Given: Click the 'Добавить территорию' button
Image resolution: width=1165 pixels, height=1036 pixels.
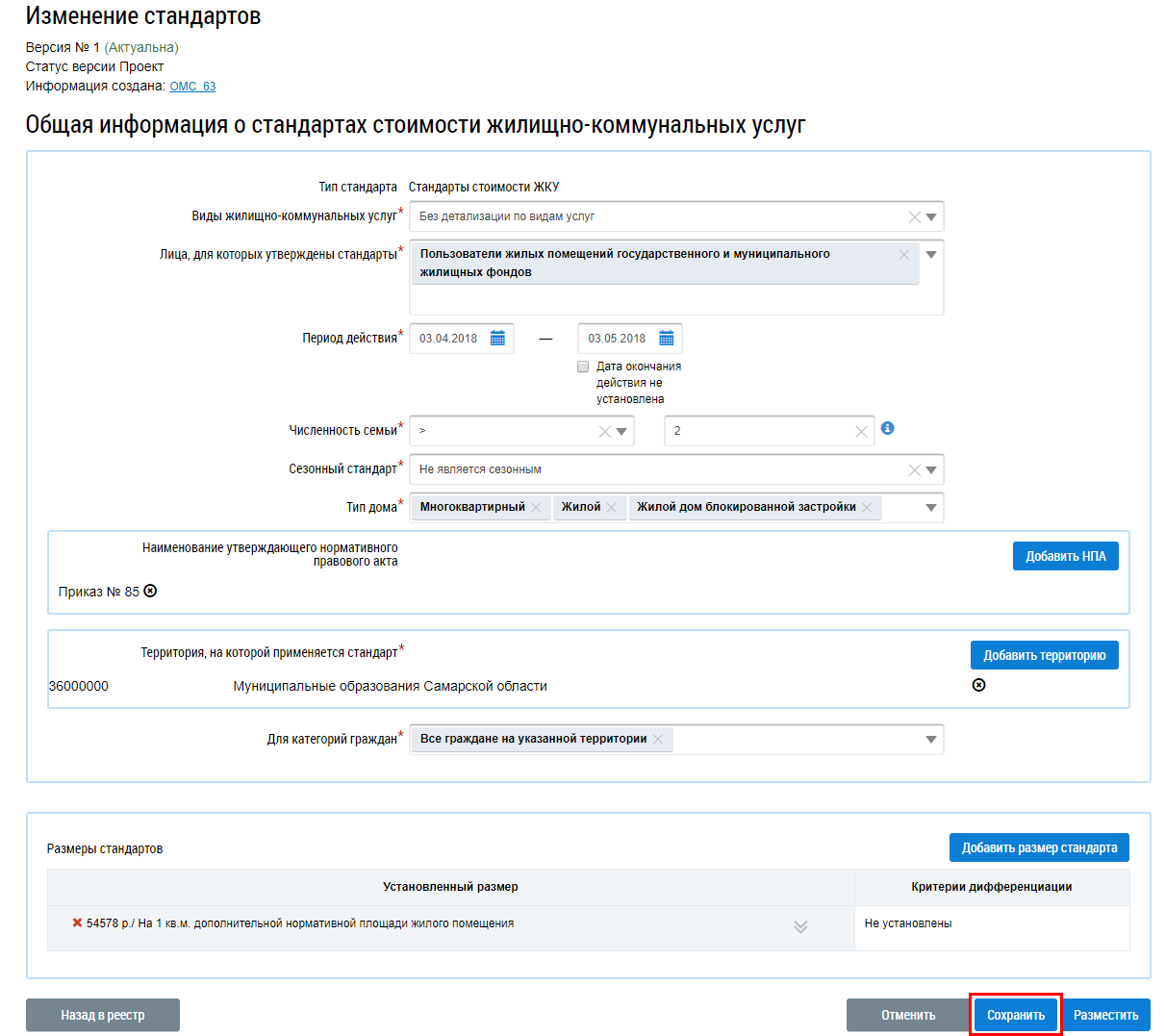Looking at the screenshot, I should coord(1045,655).
